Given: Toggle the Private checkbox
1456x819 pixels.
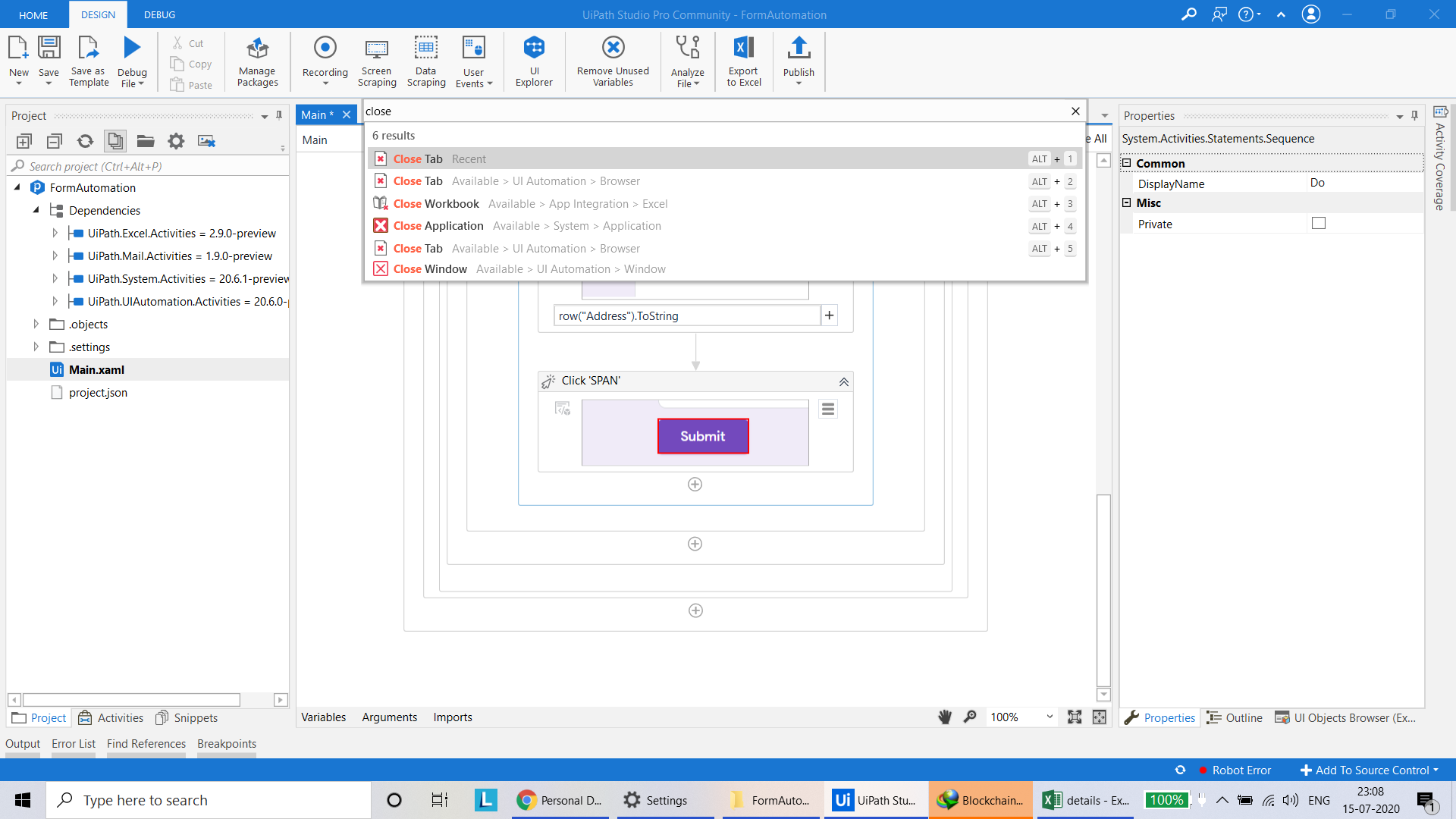Looking at the screenshot, I should (x=1319, y=224).
